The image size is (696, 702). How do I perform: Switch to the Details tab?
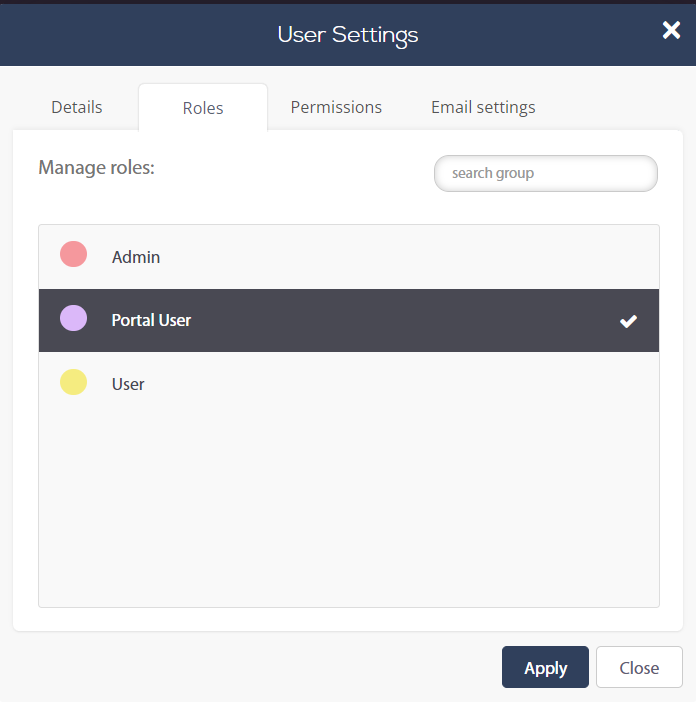click(77, 107)
